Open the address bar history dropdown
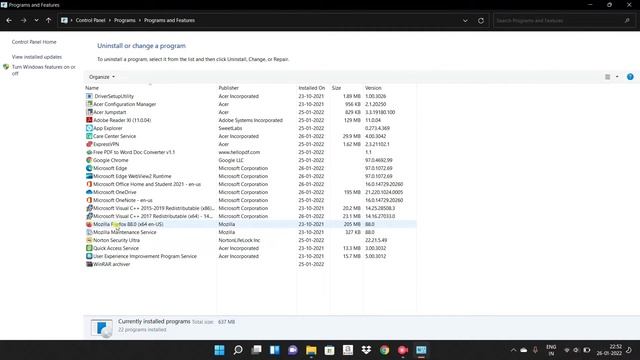Viewport: 640px width, 360px height. pos(465,20)
